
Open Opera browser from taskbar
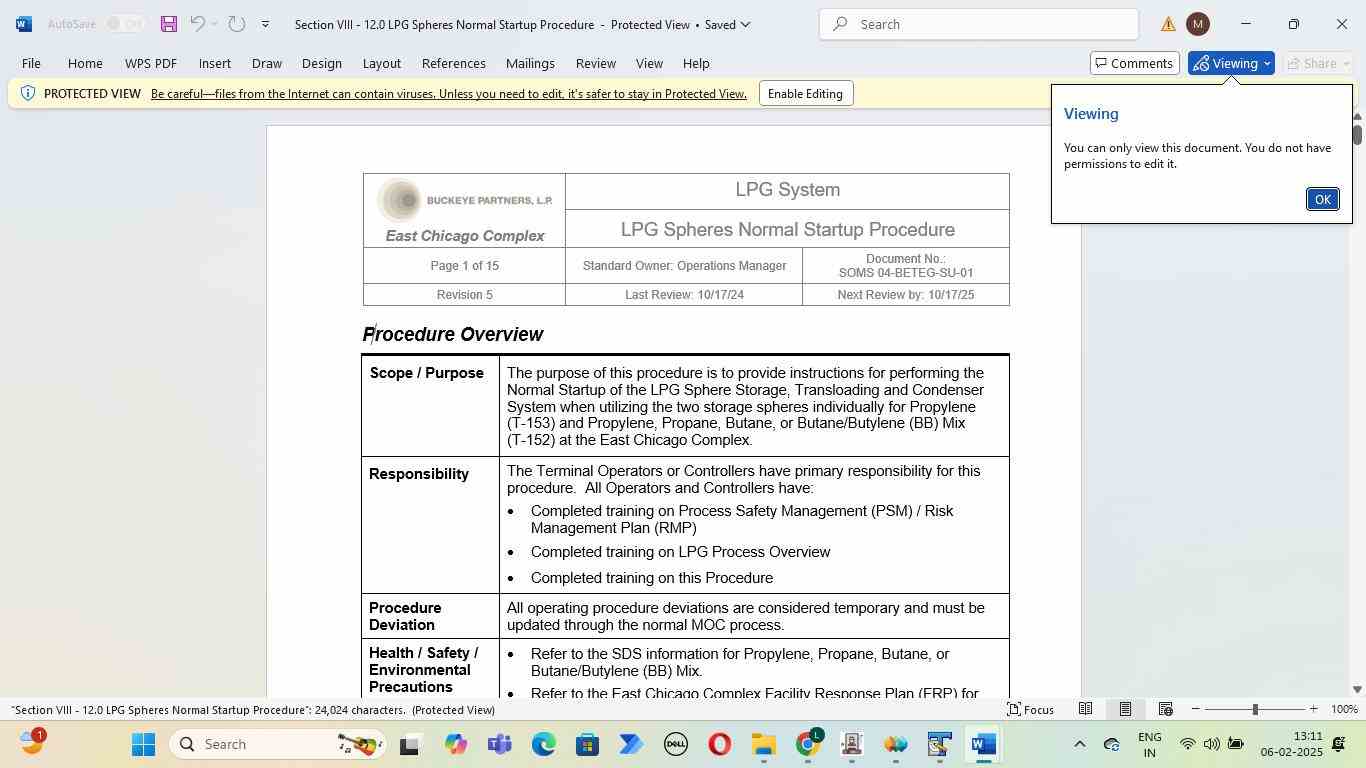pyautogui.click(x=720, y=744)
